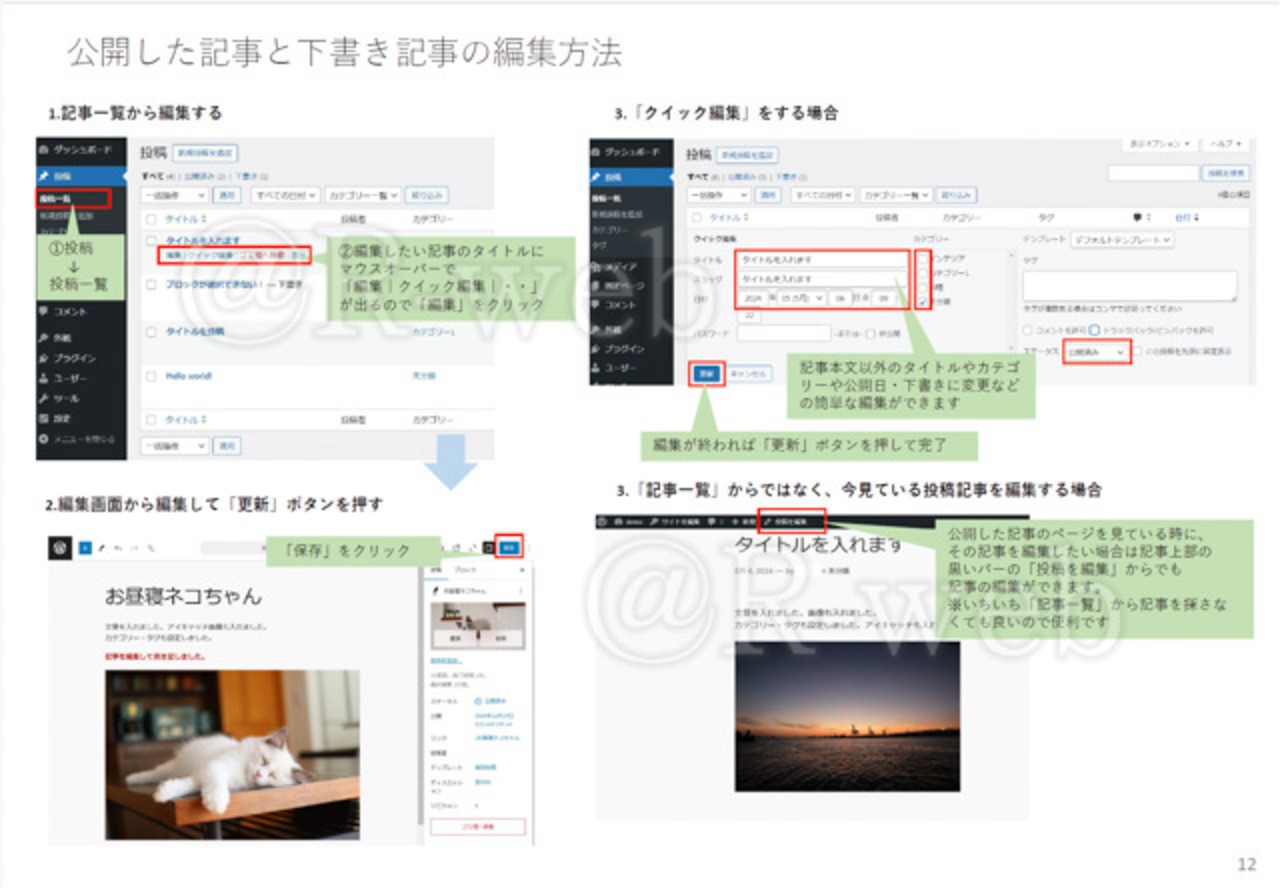Open カテゴリー一覧 dropdown in post list
This screenshot has width=1280, height=888.
pos(363,195)
